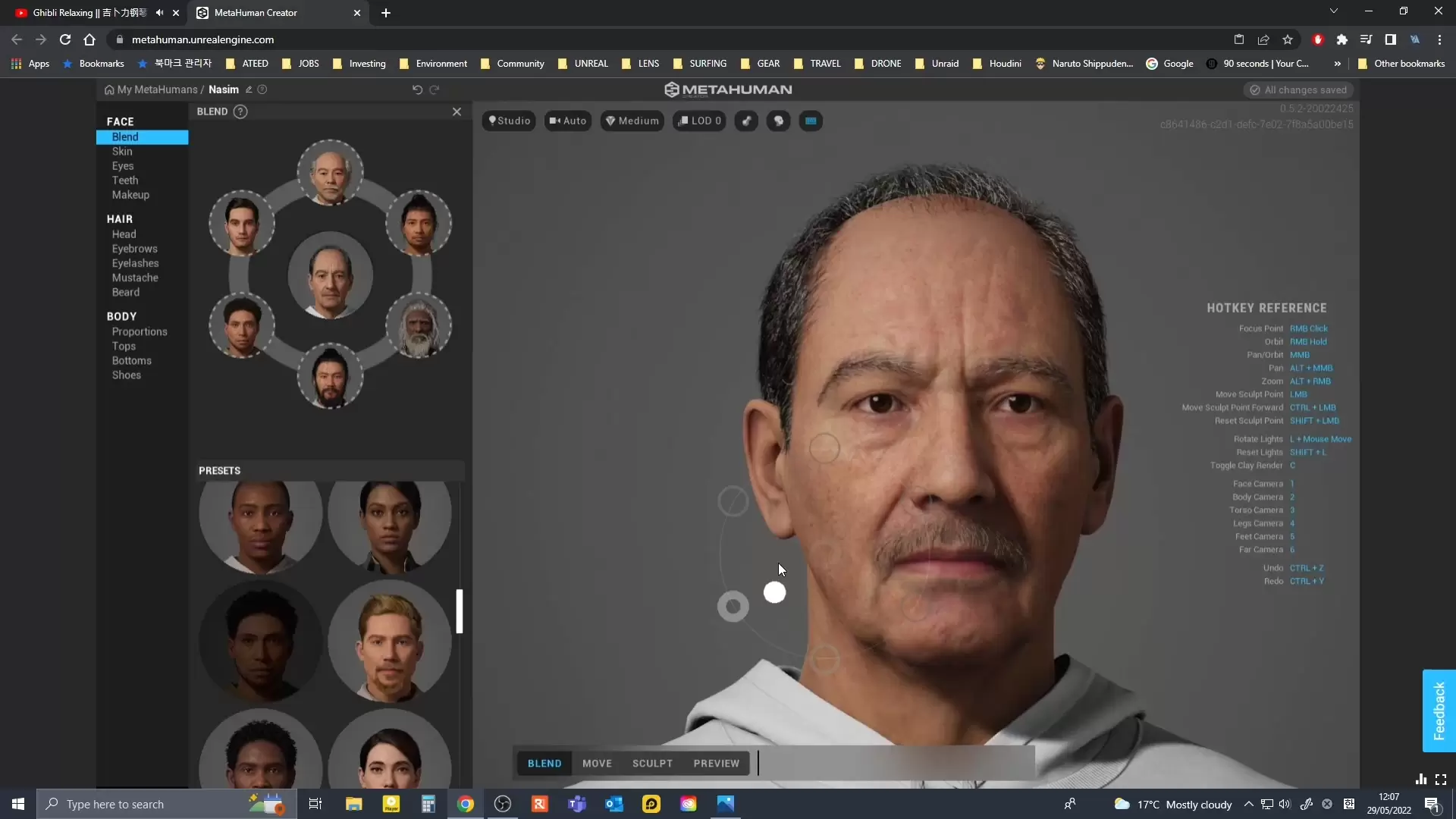Click the undo arrow icon
This screenshot has height=819, width=1456.
[x=417, y=89]
